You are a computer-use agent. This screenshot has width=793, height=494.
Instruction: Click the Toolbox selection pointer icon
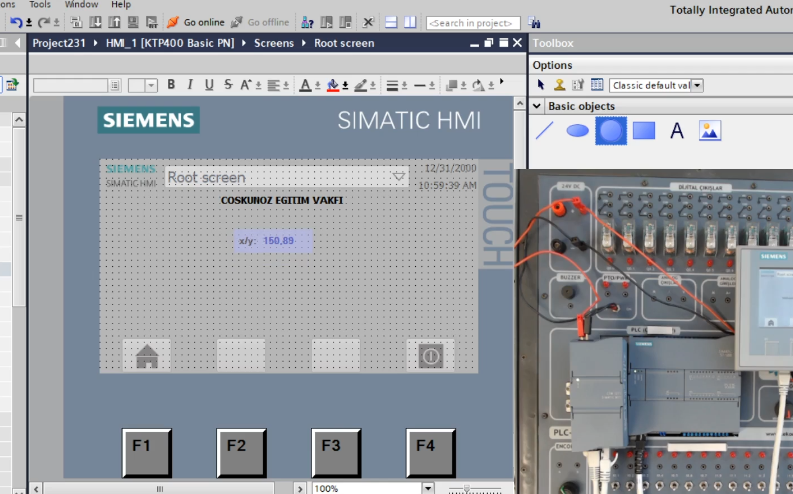pos(541,84)
